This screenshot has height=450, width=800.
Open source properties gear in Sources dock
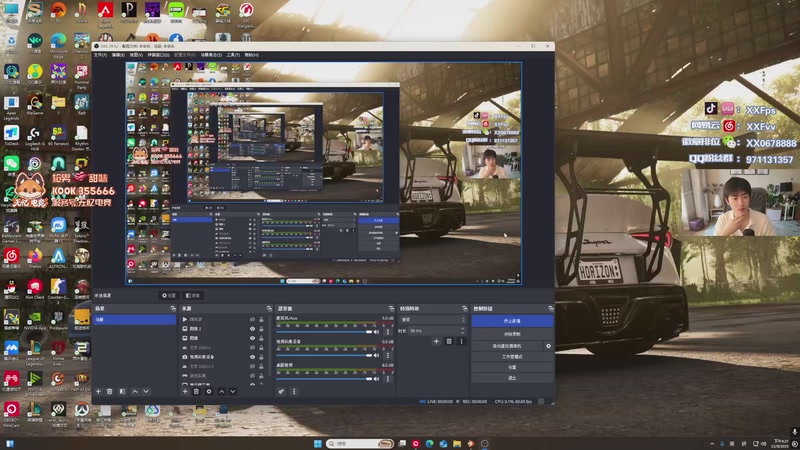[x=209, y=391]
